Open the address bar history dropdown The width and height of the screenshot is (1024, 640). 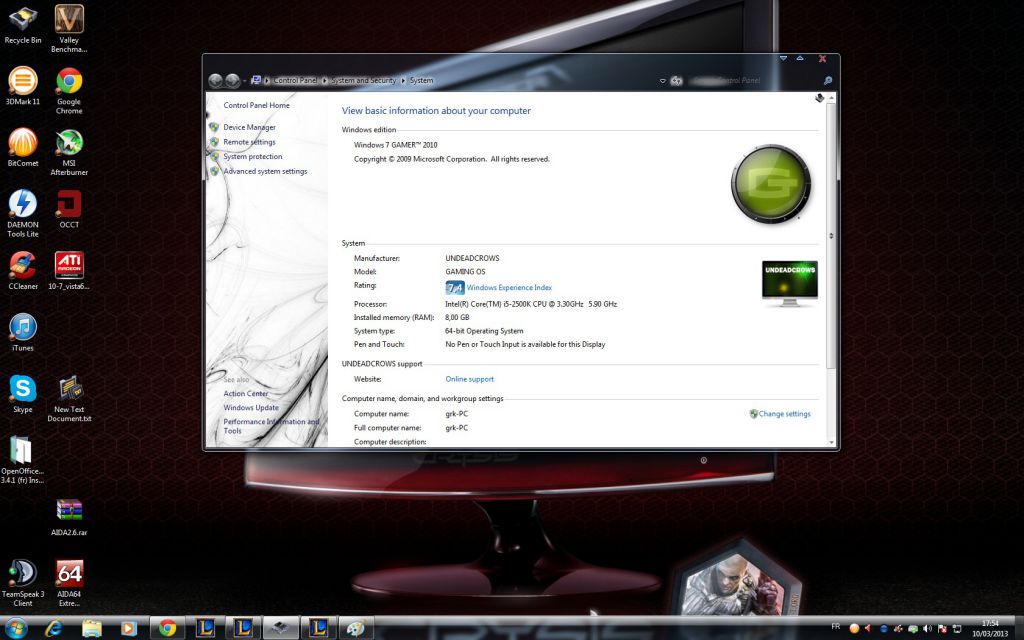(x=662, y=81)
